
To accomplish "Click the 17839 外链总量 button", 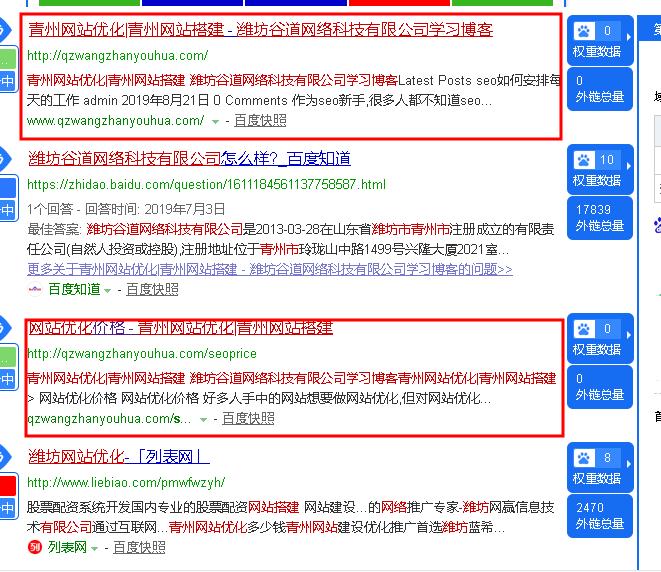I will pyautogui.click(x=600, y=218).
